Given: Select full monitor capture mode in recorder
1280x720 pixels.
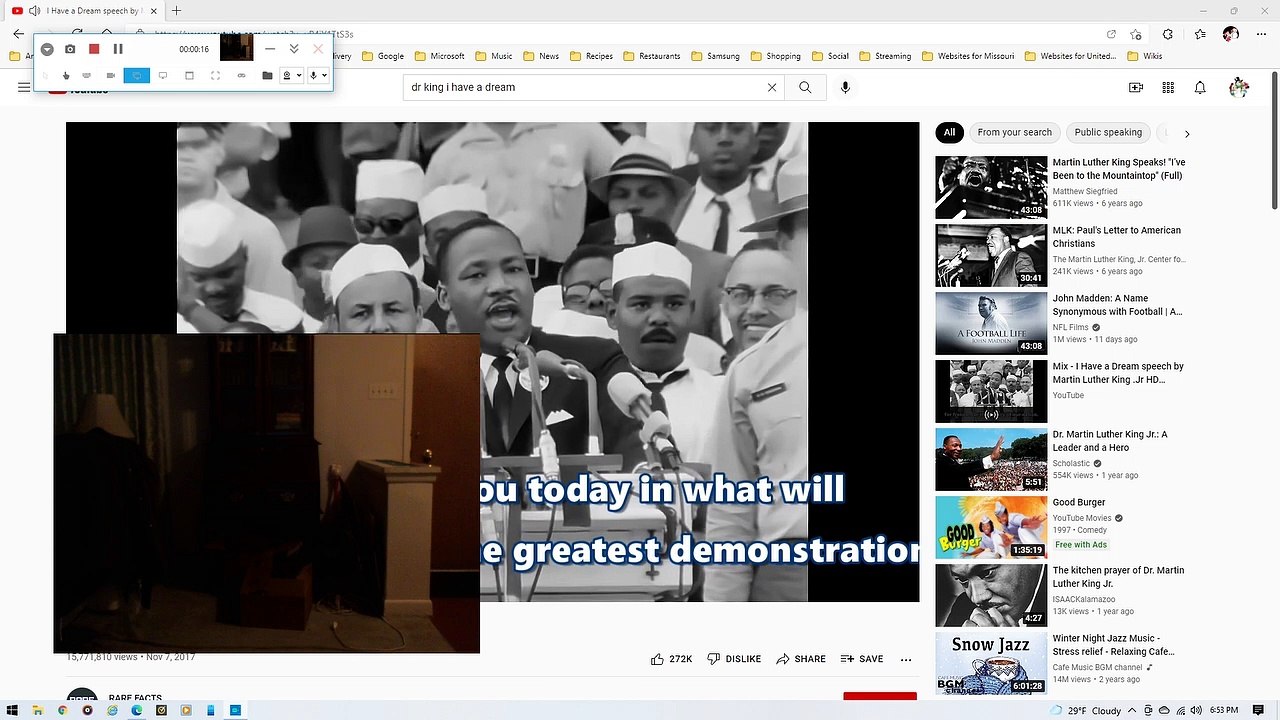Looking at the screenshot, I should coord(163,75).
